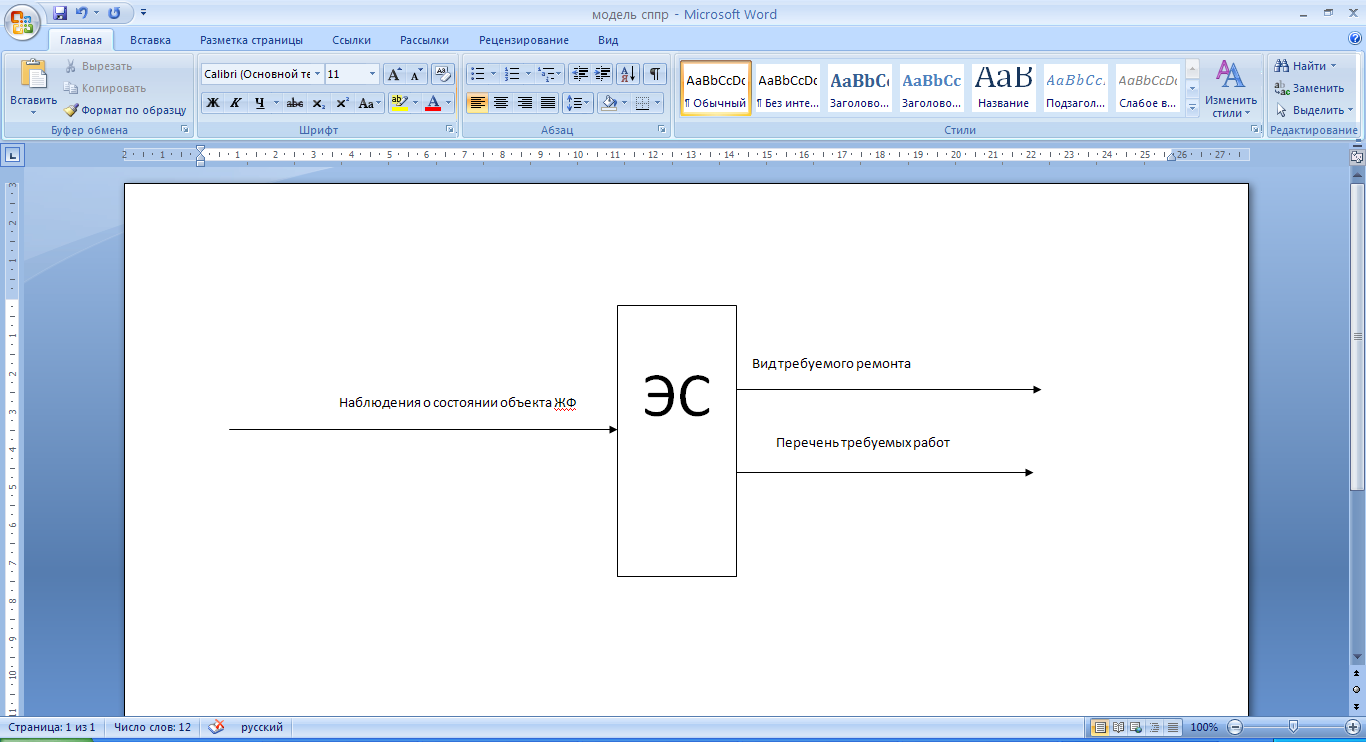Undo the last action
The image size is (1366, 742).
click(x=82, y=13)
